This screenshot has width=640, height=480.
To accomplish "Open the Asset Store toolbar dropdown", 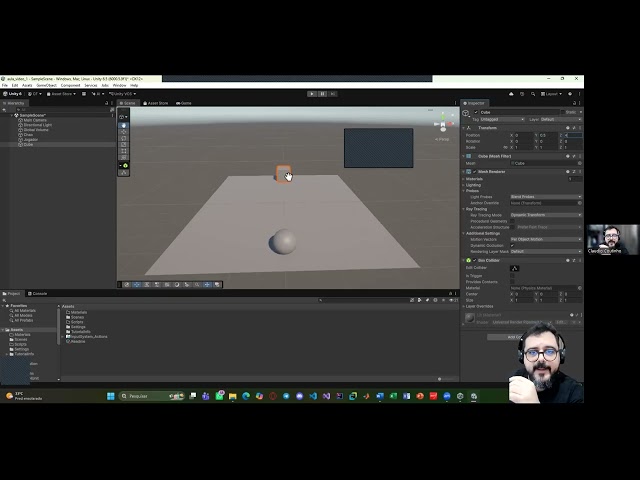I will [x=61, y=94].
